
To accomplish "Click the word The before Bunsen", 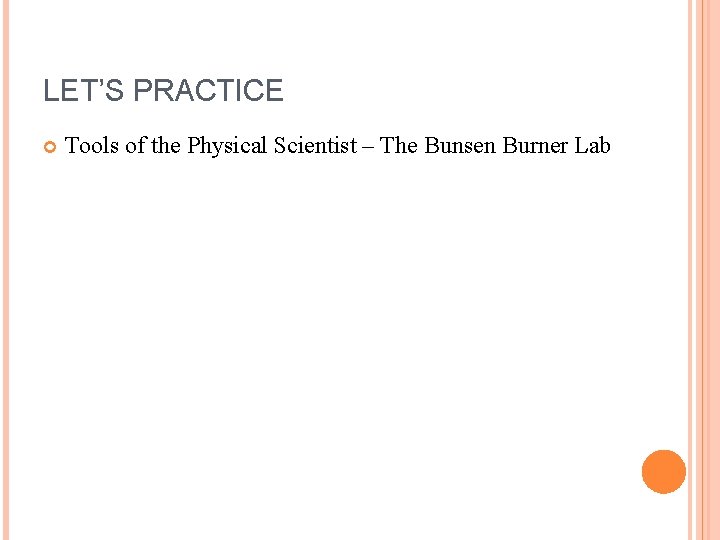I will [399, 146].
